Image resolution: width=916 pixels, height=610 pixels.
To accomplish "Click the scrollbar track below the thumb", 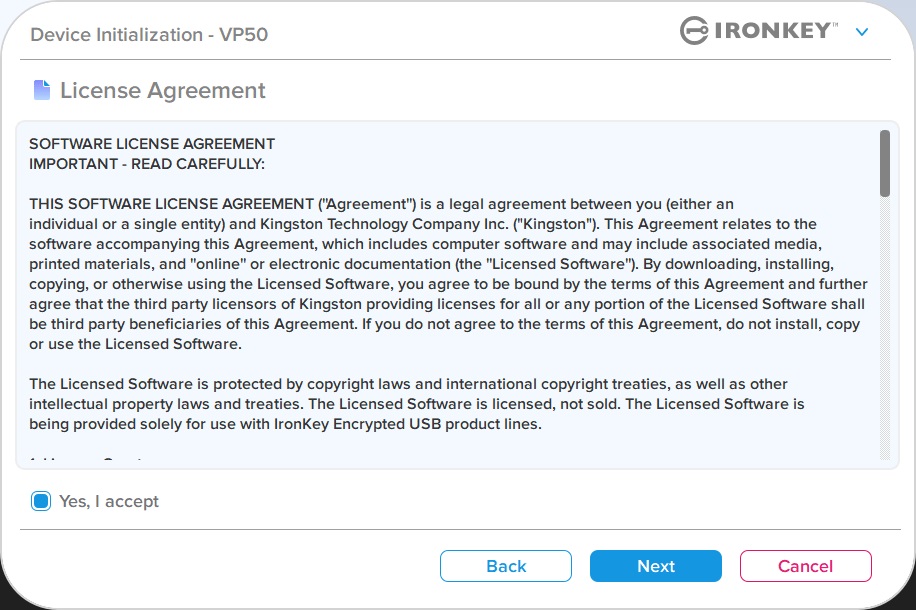I will pyautogui.click(x=884, y=327).
